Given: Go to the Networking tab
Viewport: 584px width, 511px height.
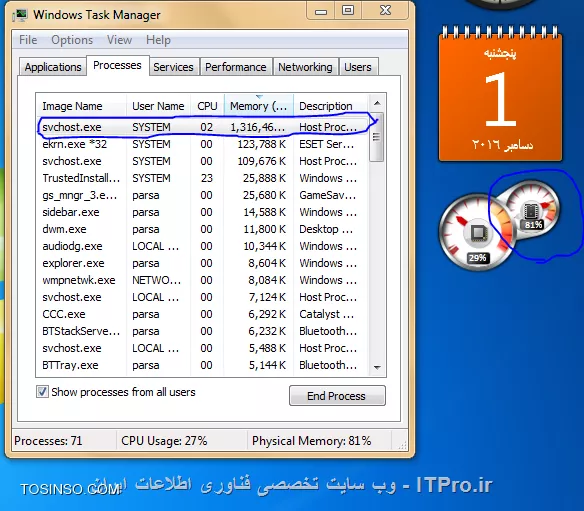Looking at the screenshot, I should point(305,67).
